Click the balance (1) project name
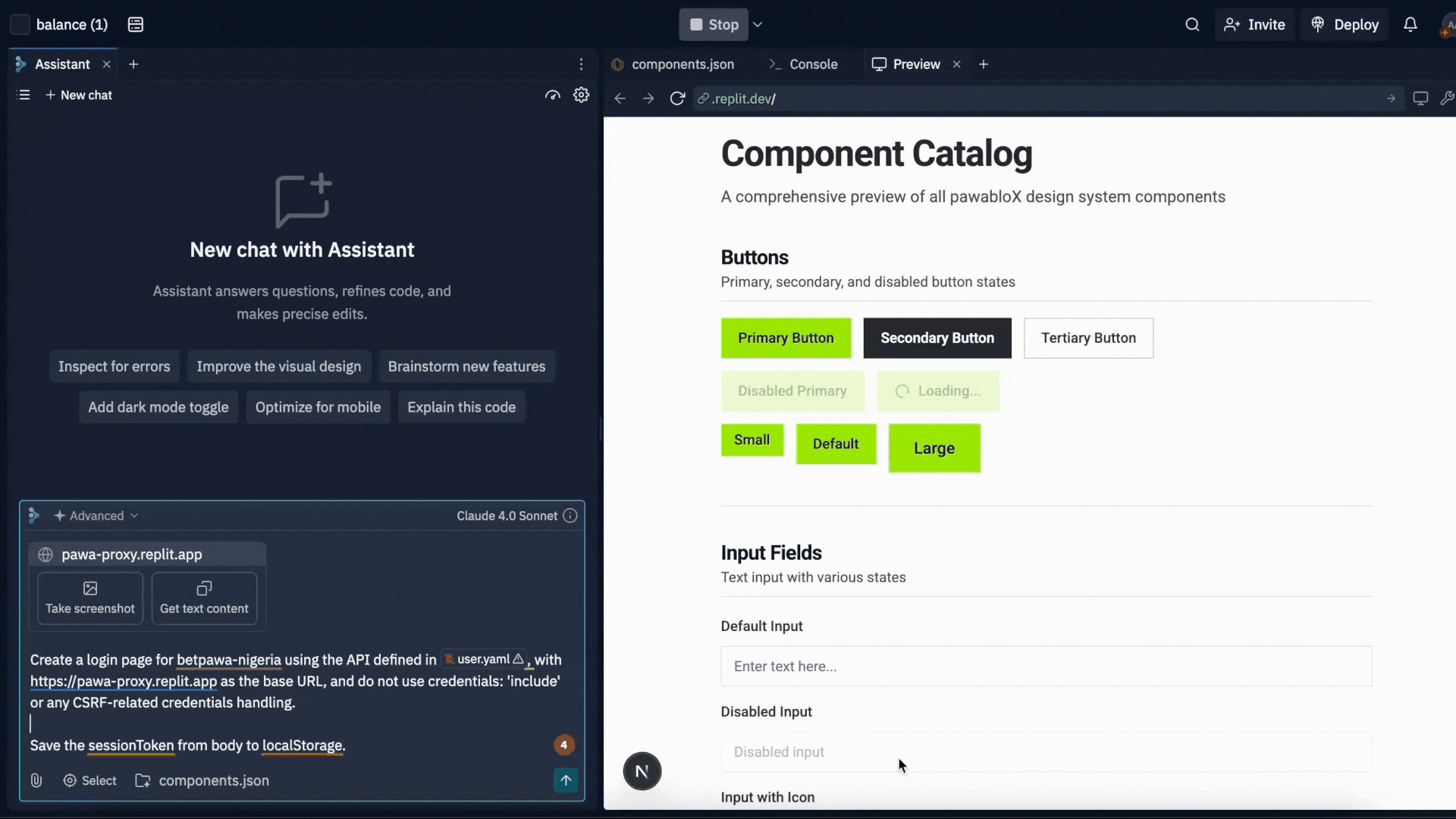Viewport: 1456px width, 819px height. point(72,24)
